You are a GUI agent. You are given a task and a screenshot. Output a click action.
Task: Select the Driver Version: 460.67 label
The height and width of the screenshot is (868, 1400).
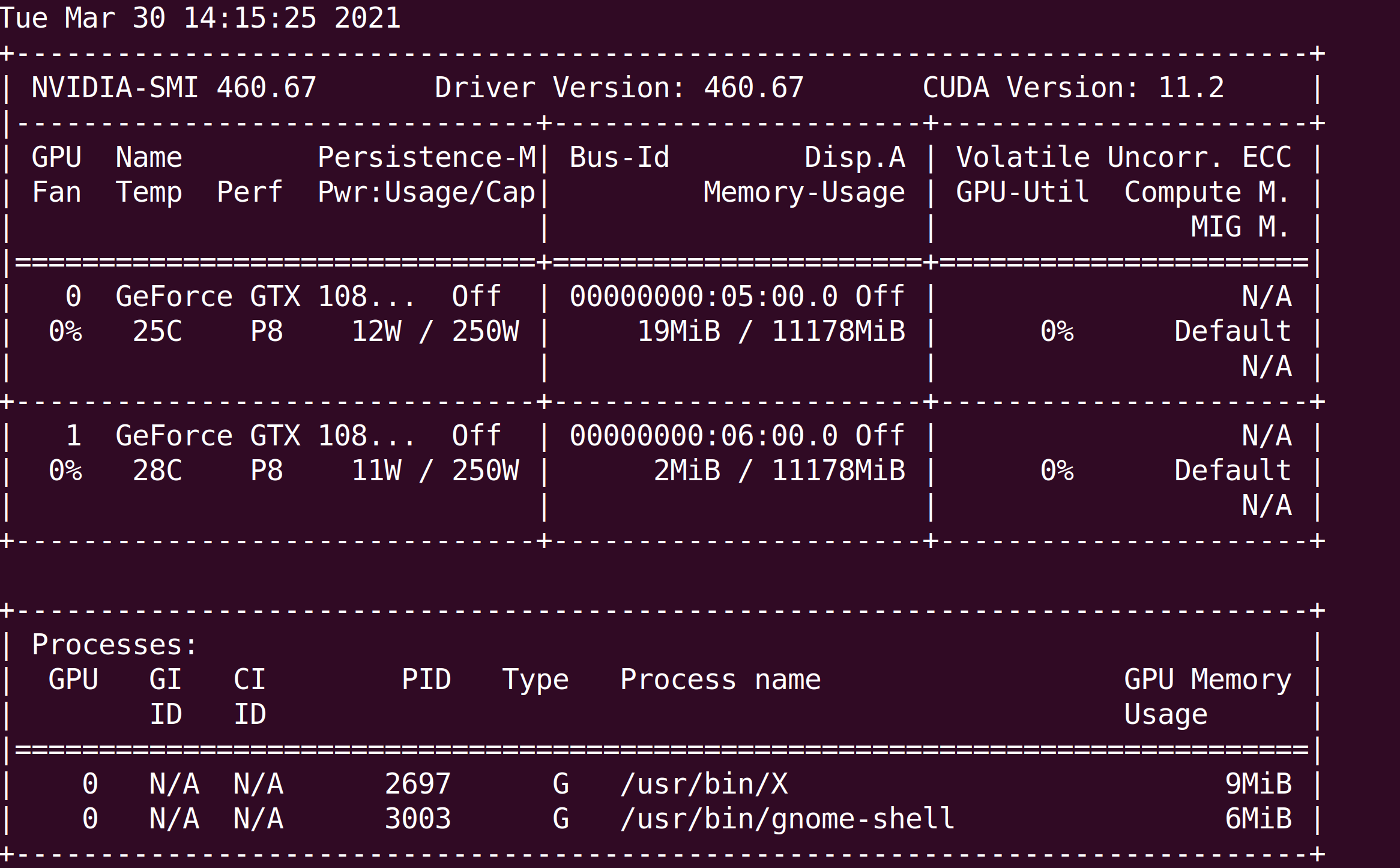tap(618, 89)
